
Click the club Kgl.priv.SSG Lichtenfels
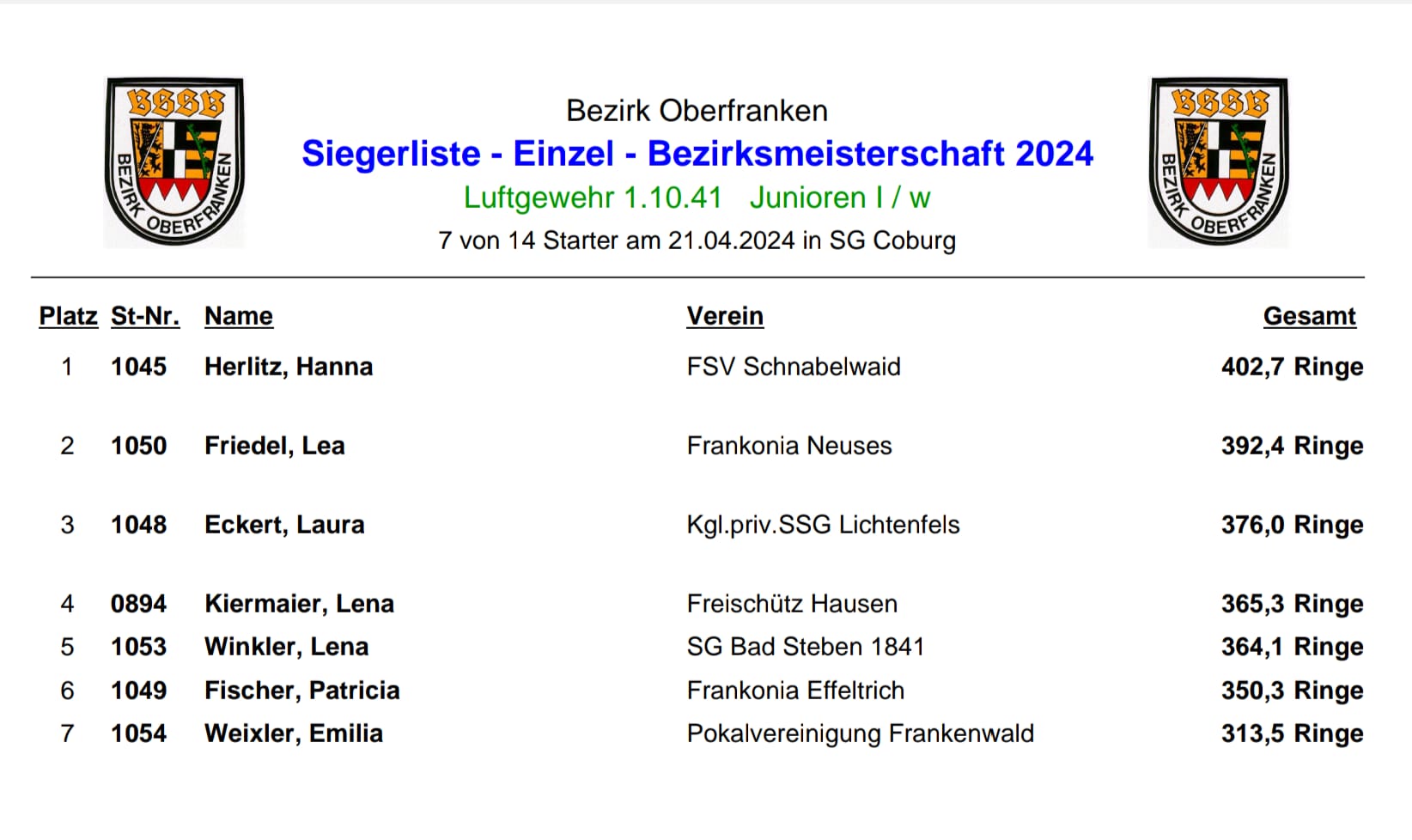tap(823, 525)
